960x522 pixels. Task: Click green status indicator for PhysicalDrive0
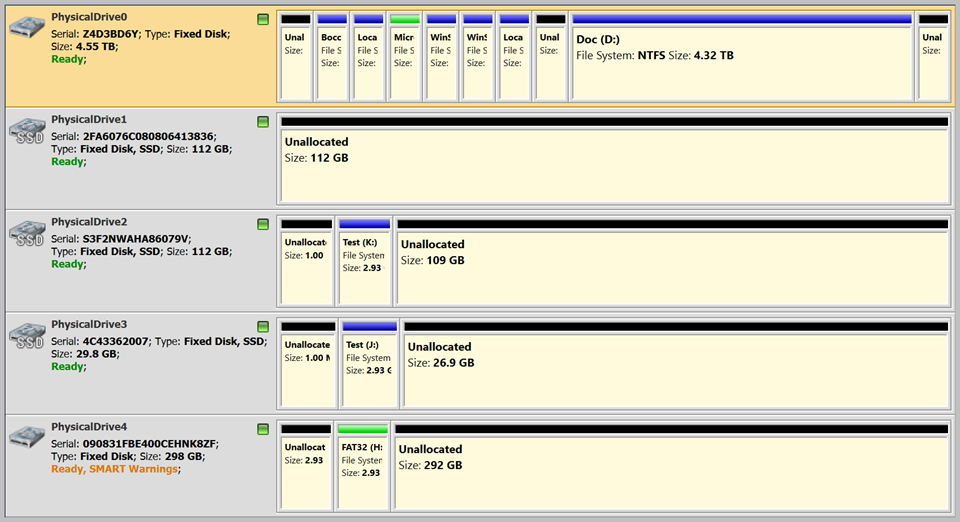point(263,19)
